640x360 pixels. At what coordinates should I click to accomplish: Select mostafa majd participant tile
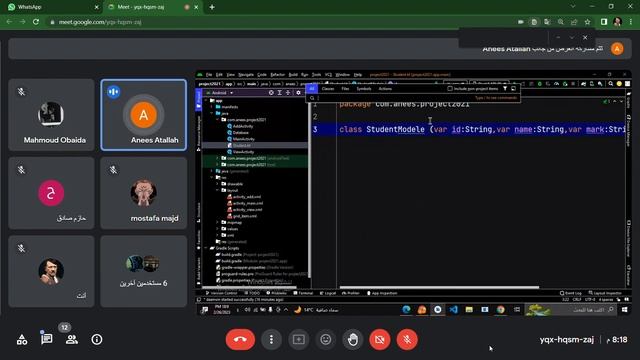point(144,193)
